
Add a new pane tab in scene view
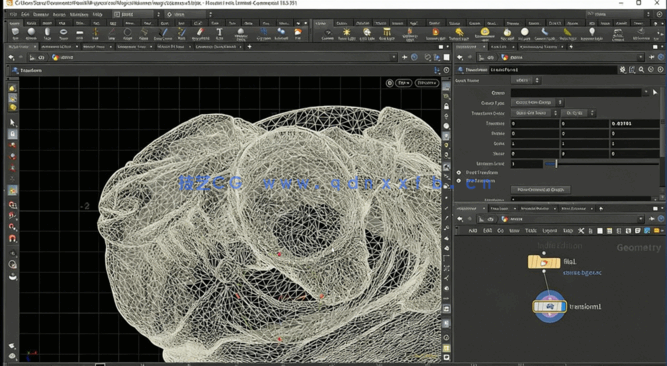(250, 46)
